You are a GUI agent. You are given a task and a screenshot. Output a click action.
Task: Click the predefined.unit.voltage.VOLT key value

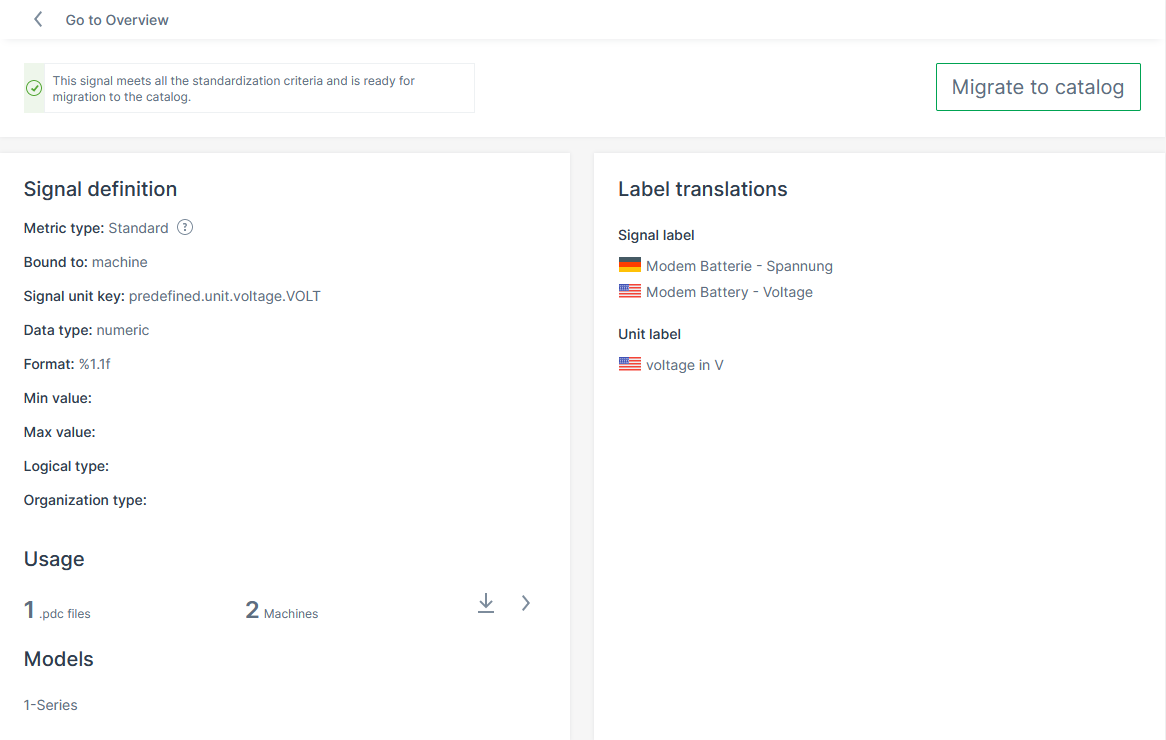225,296
